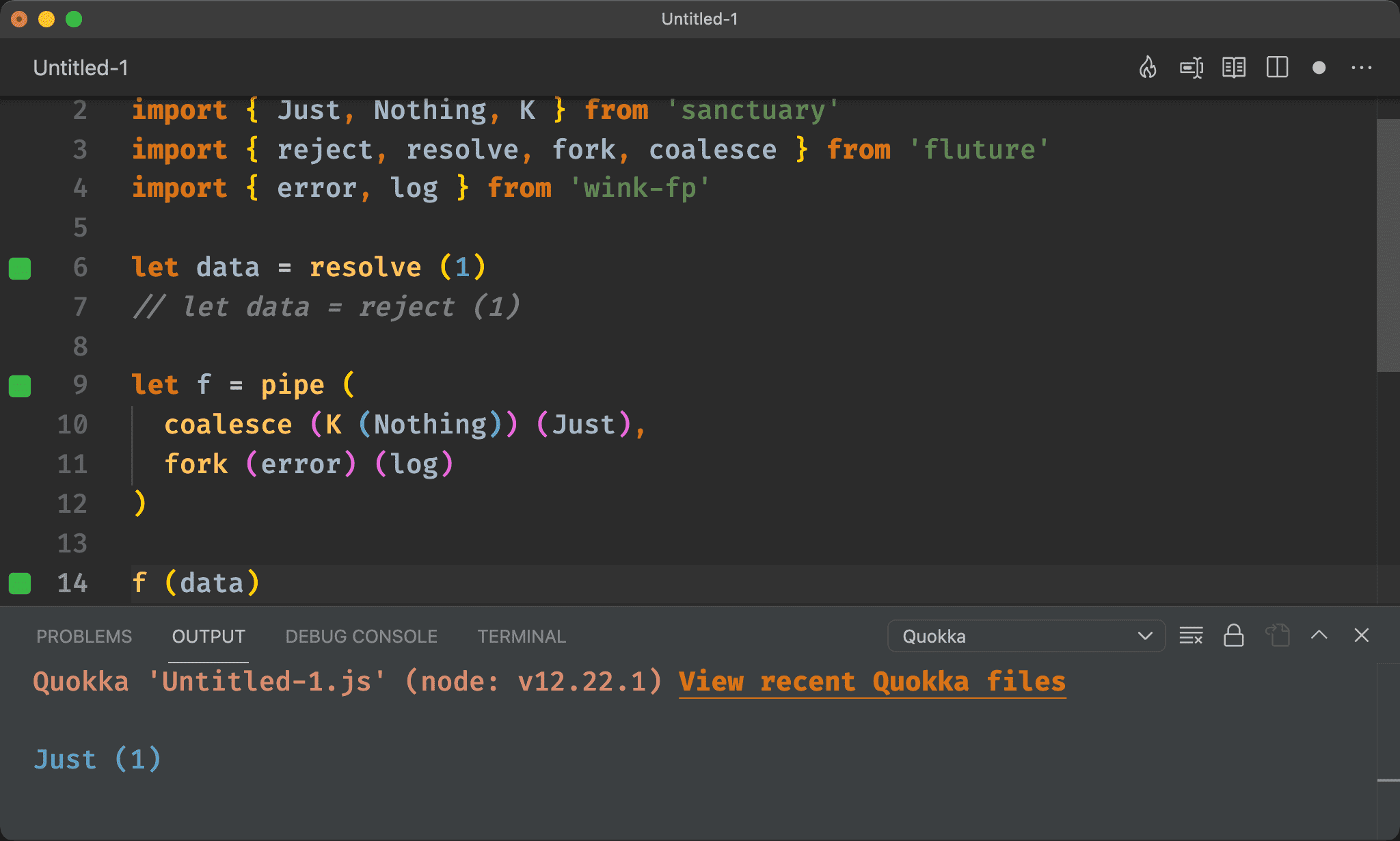Click the window title Untitled-1
Viewport: 1400px width, 841px height.
coord(699,19)
